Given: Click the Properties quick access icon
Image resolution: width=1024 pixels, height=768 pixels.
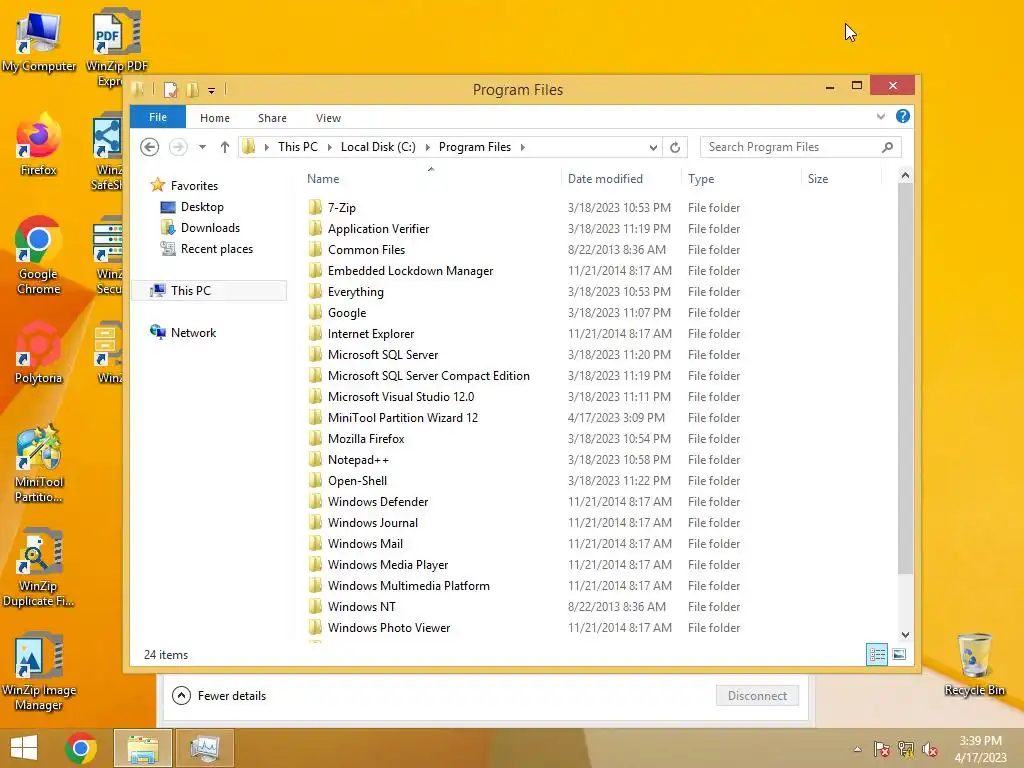Looking at the screenshot, I should [171, 89].
